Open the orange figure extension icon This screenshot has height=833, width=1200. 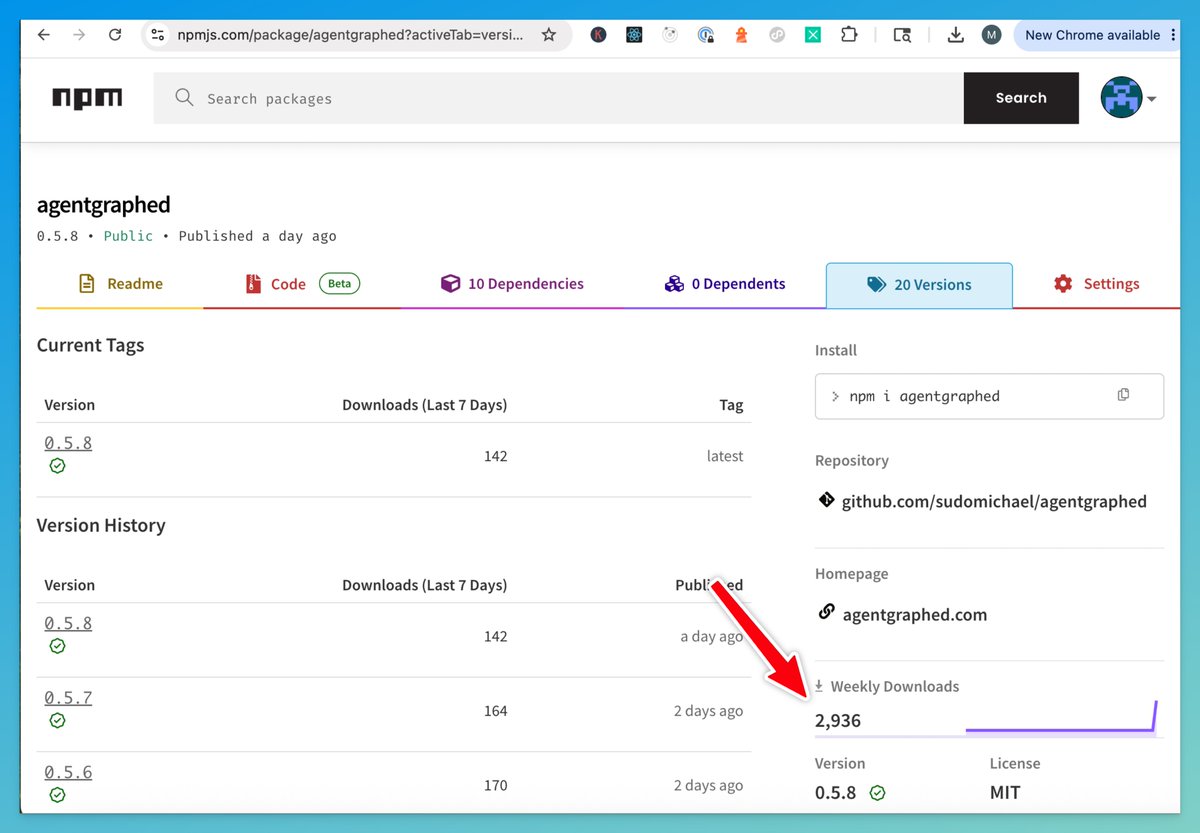pos(741,35)
